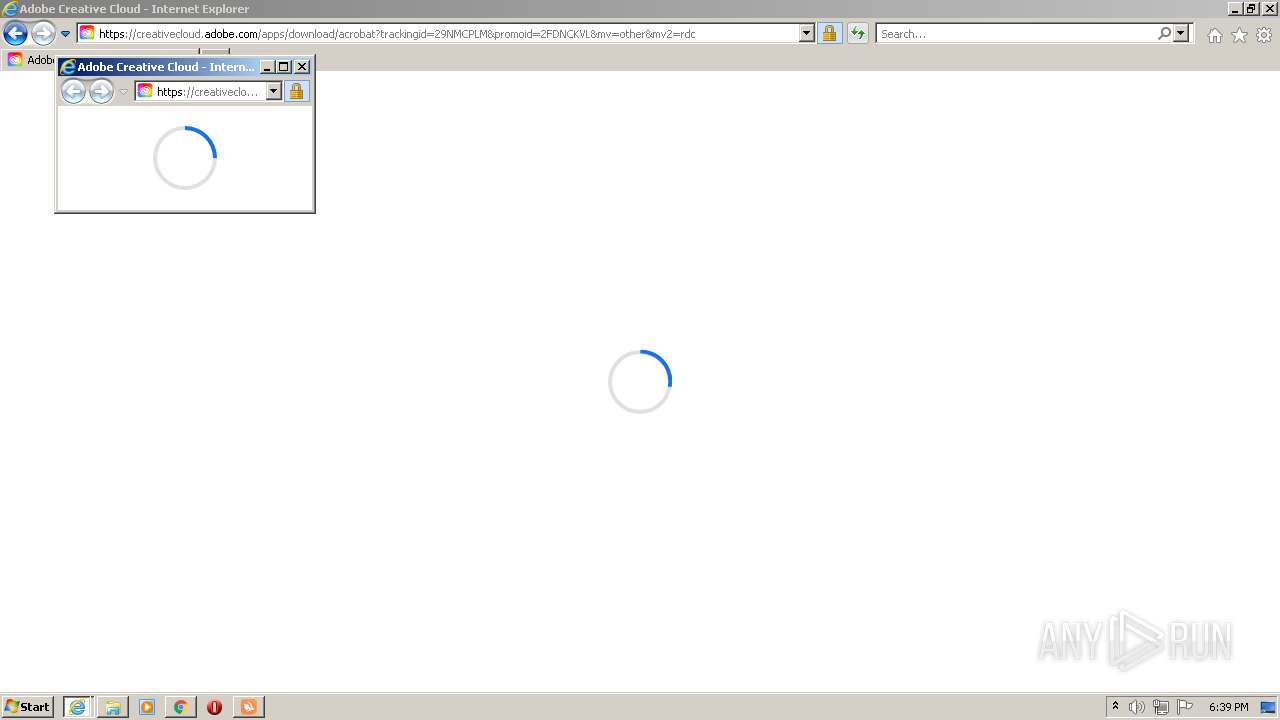Minimize the main Internet Explorer window
Viewport: 1280px width, 720px height.
tap(1236, 8)
